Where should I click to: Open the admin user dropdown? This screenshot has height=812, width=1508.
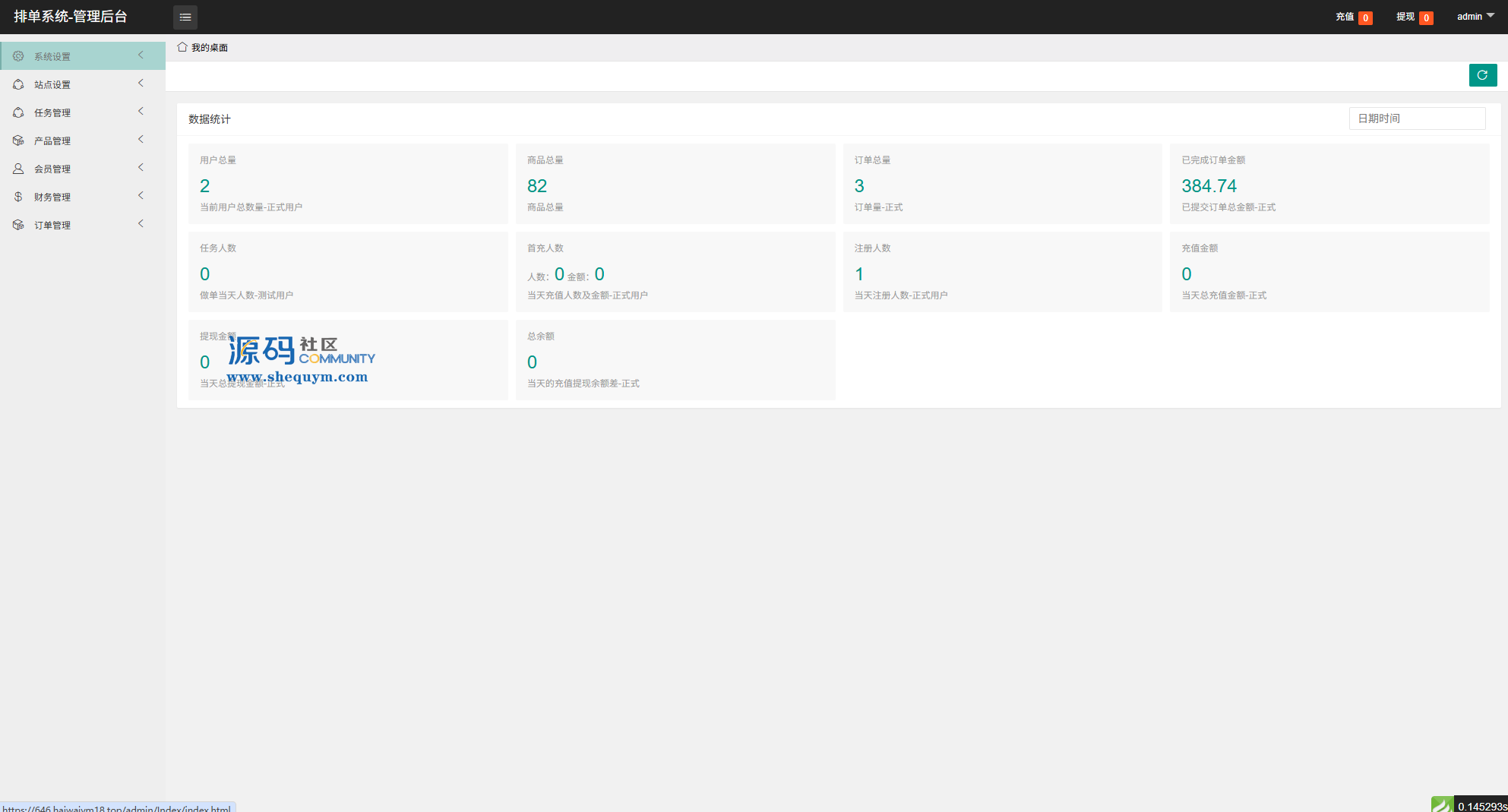(x=1475, y=17)
